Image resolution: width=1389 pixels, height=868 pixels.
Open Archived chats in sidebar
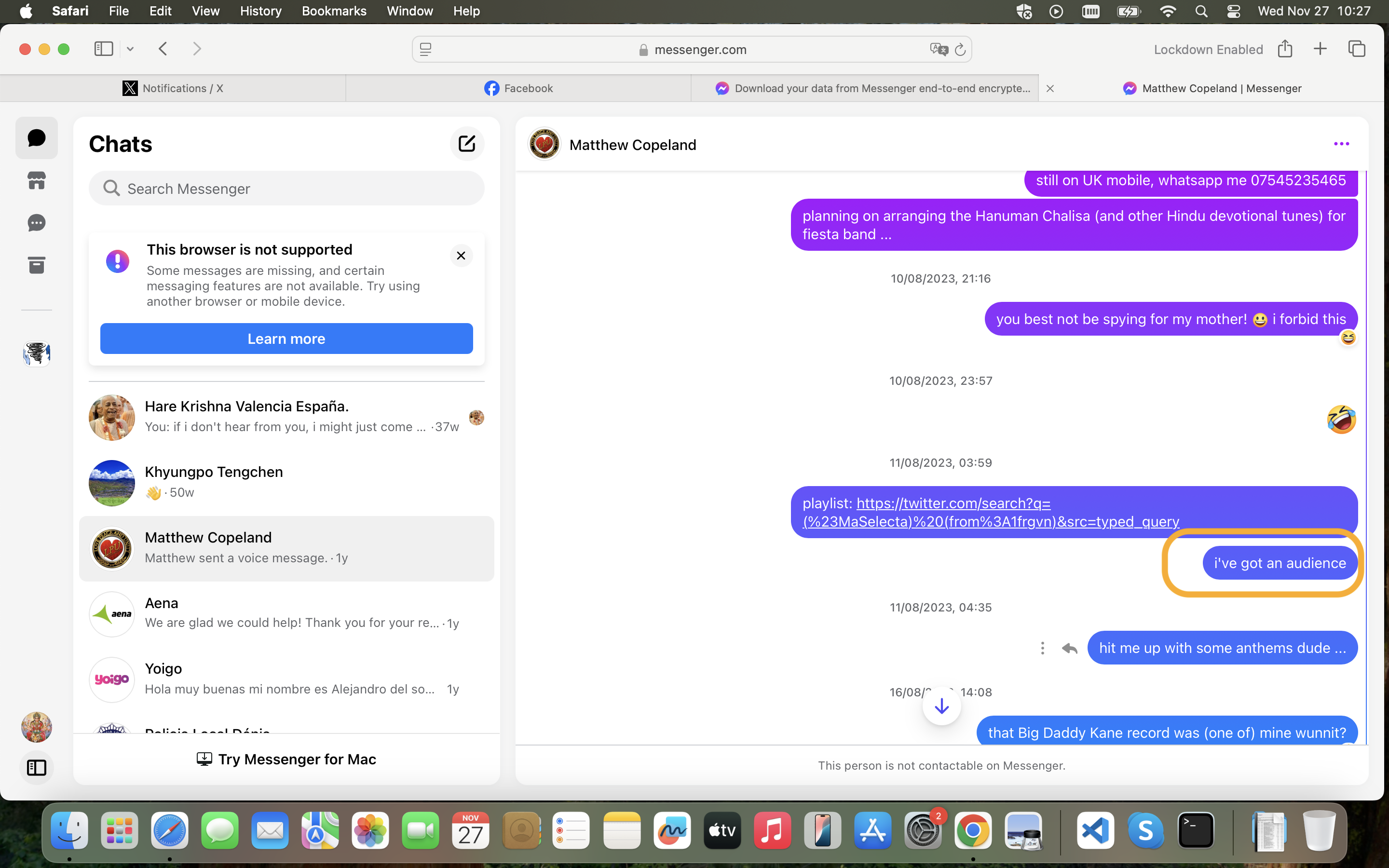tap(36, 265)
